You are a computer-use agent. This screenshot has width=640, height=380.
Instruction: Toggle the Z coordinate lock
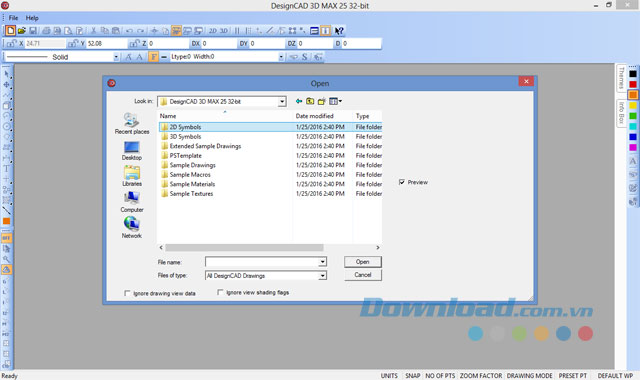134,43
